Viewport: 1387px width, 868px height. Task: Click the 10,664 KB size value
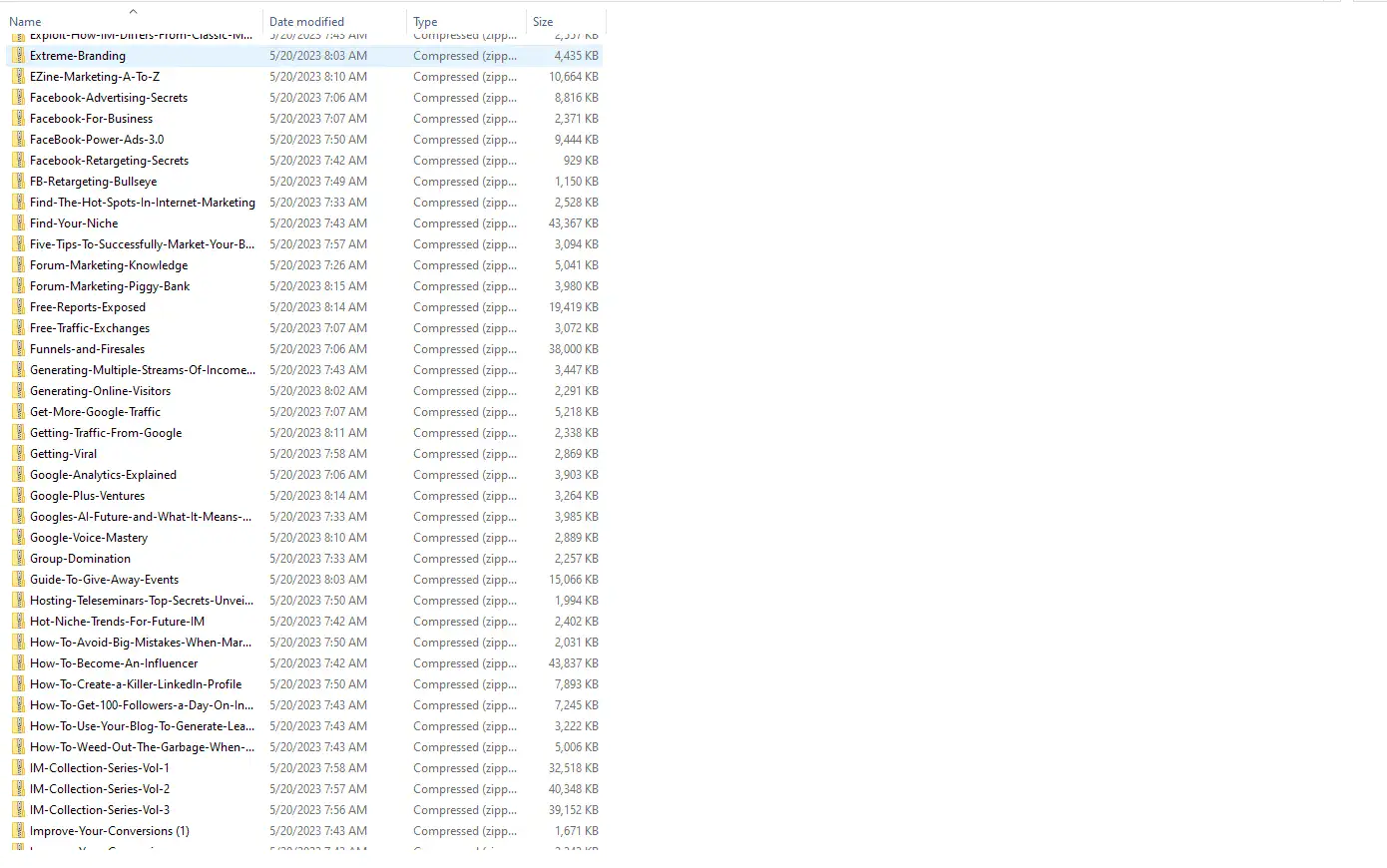pyautogui.click(x=574, y=77)
